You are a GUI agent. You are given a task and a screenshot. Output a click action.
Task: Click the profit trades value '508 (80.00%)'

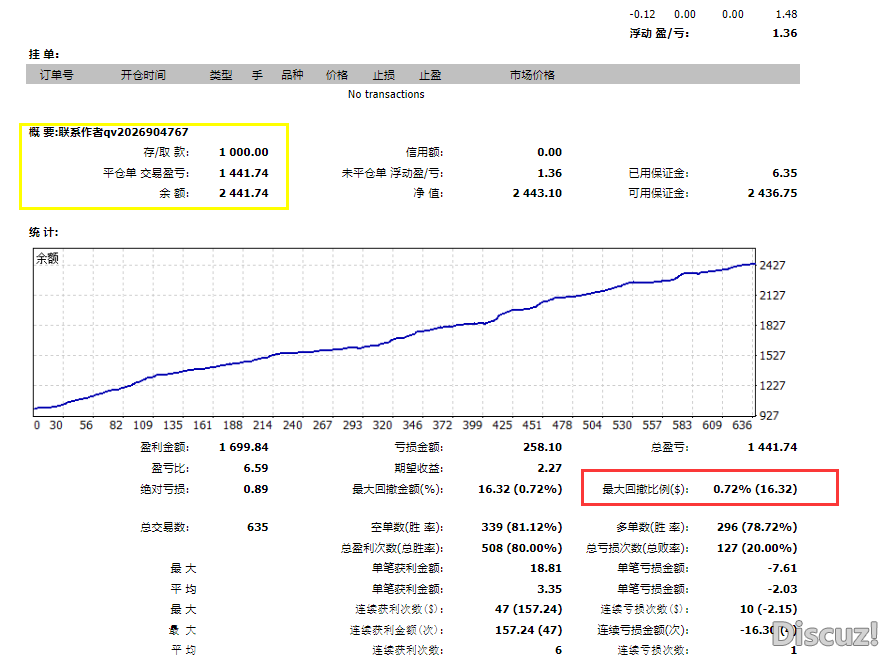[522, 548]
